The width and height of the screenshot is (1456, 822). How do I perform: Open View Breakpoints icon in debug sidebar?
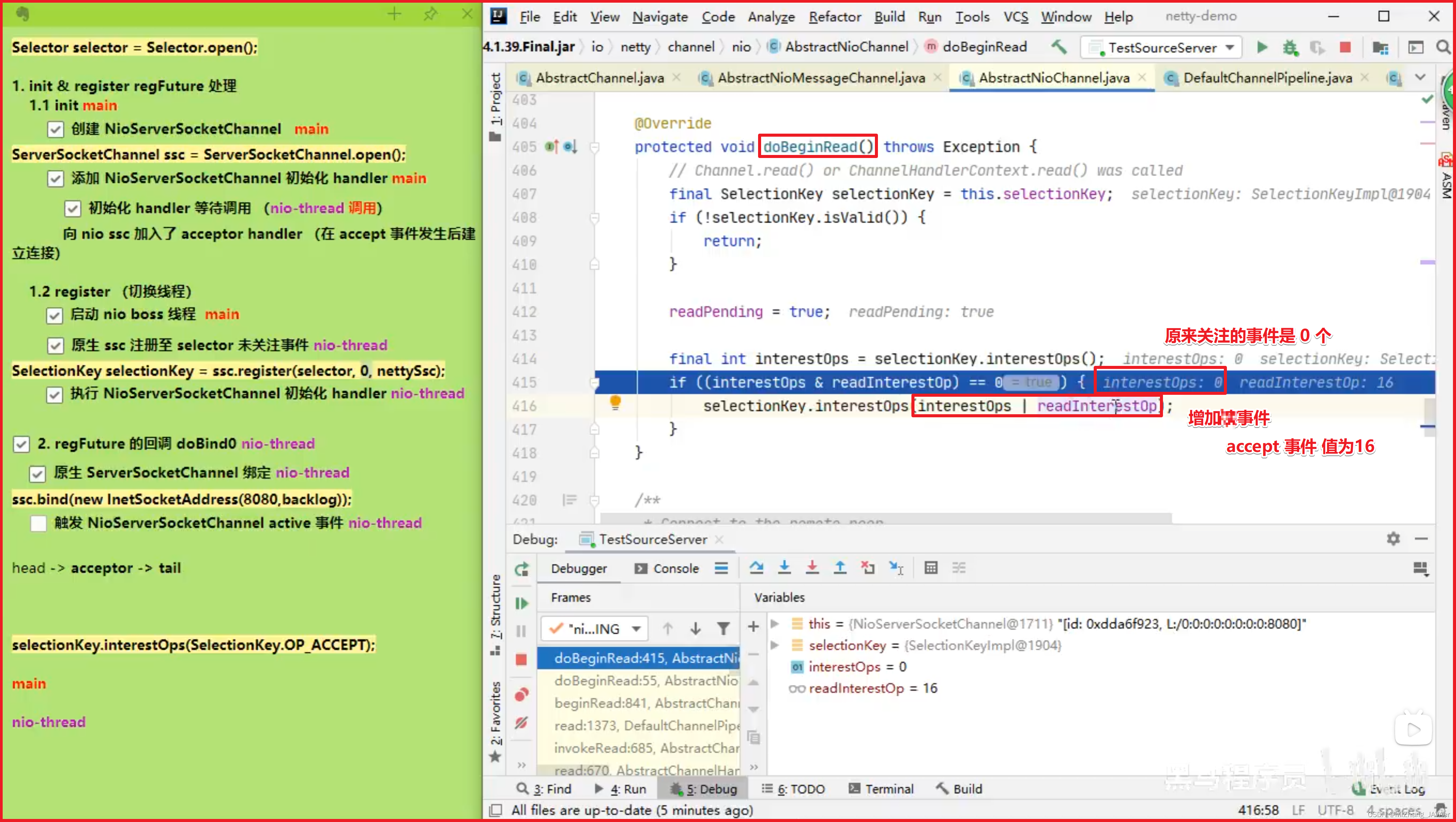coord(522,694)
